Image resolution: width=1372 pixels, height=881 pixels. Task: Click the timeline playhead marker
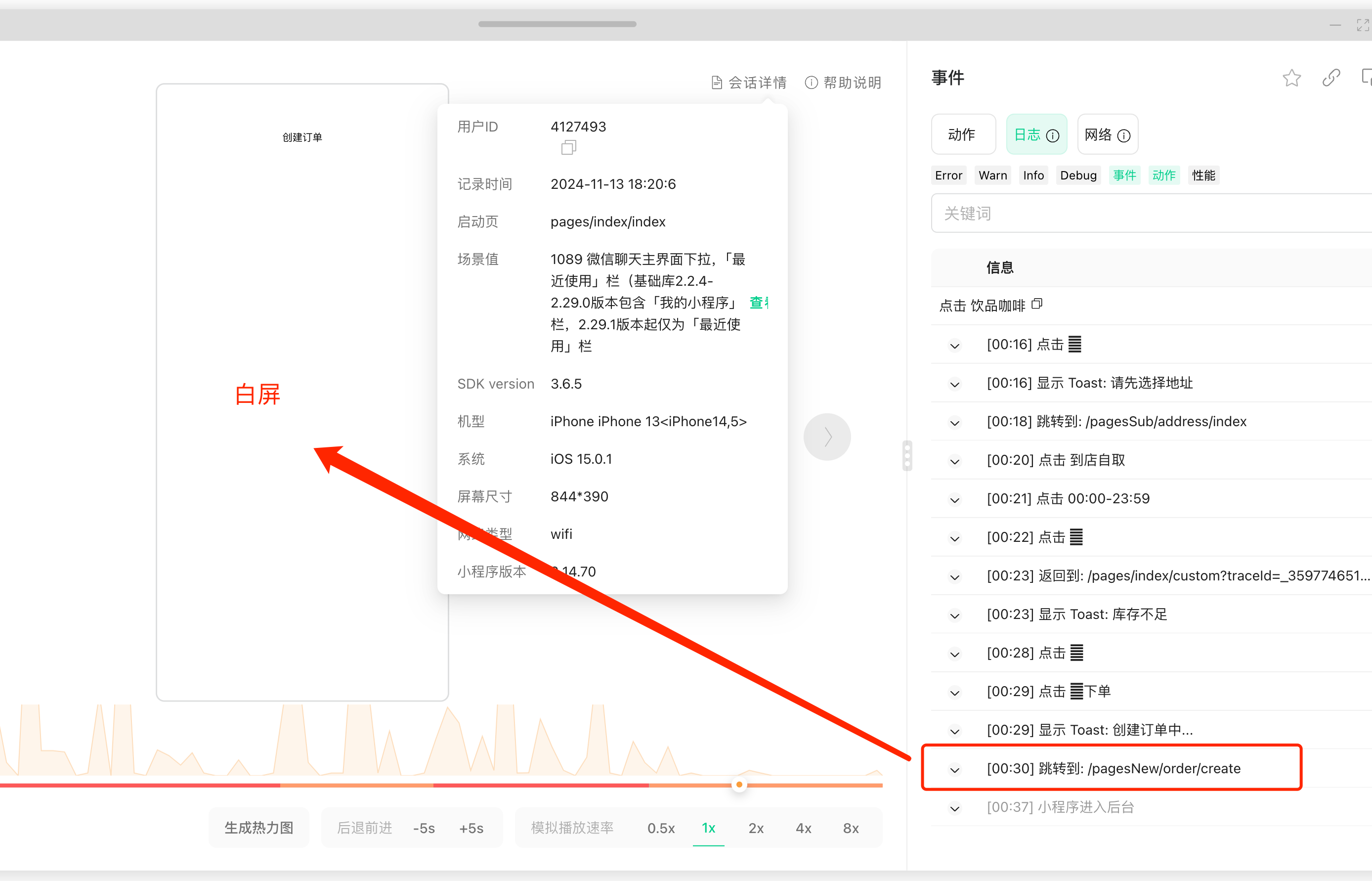[x=739, y=784]
